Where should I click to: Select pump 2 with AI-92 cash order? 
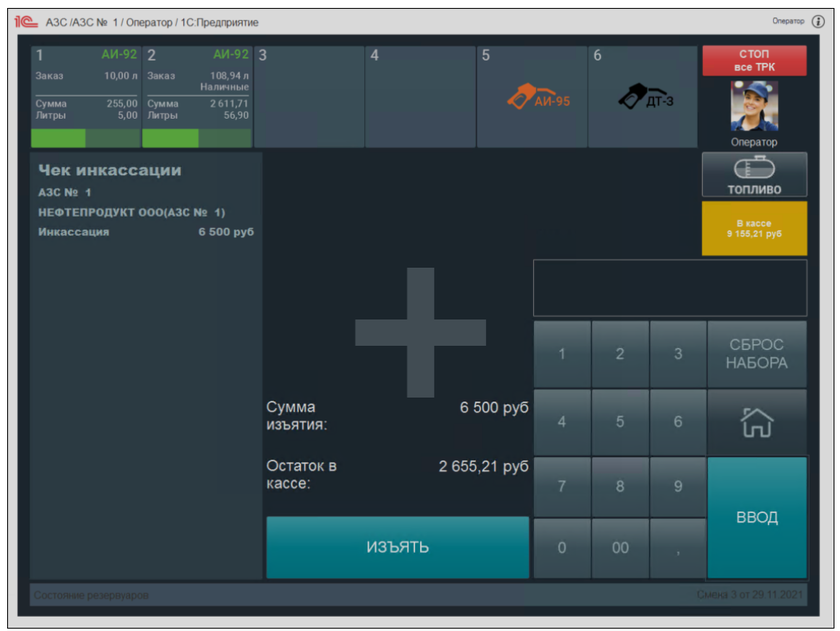tap(197, 96)
